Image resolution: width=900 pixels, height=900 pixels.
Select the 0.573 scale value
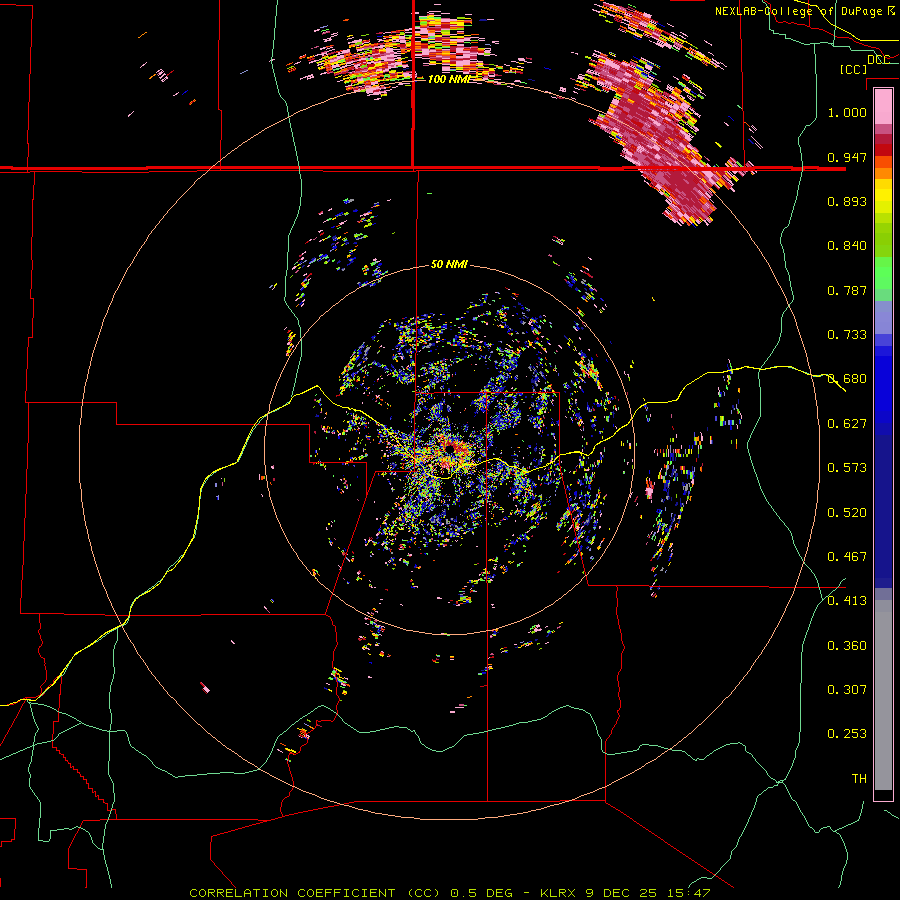tap(847, 468)
